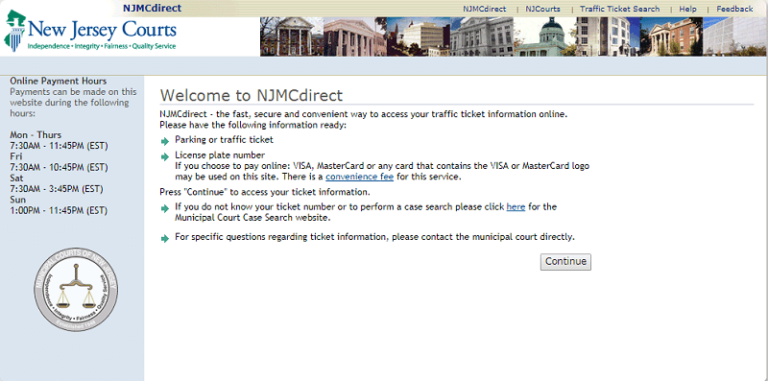Follow the 'here' case search link
The height and width of the screenshot is (381, 768).
[x=516, y=207]
